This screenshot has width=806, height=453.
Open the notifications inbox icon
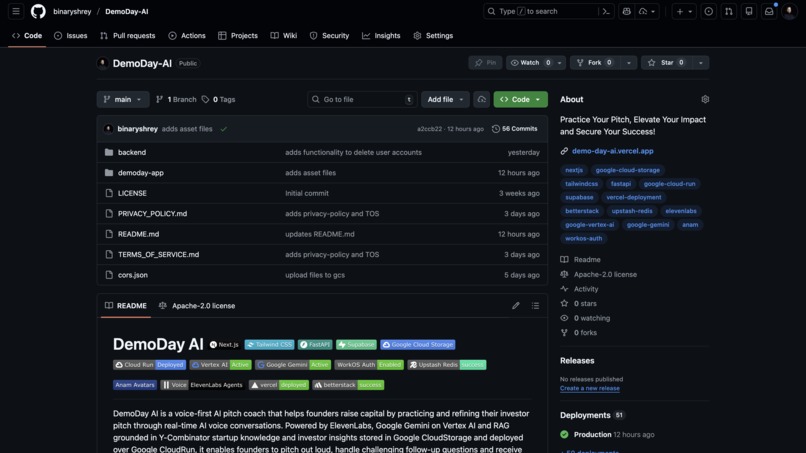pos(769,11)
